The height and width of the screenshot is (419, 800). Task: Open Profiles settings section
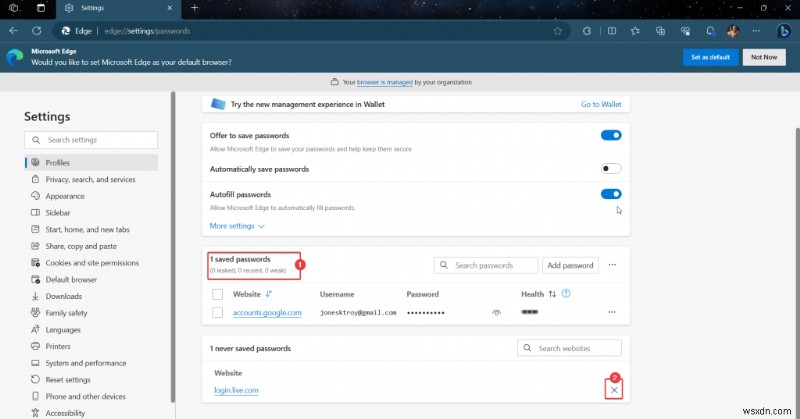91,162
